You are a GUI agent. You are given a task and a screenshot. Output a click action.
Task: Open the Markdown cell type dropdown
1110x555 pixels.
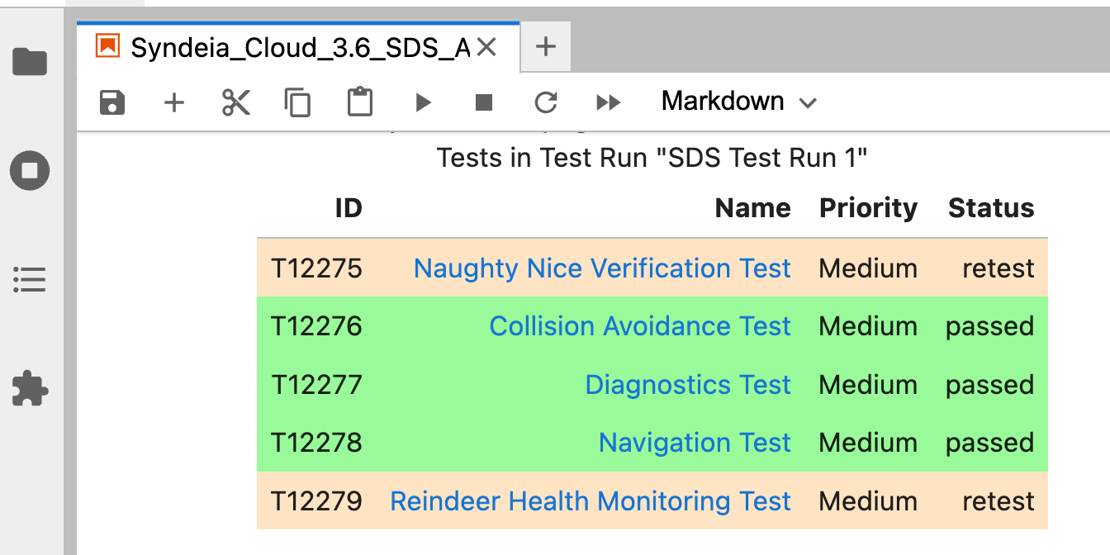[738, 101]
